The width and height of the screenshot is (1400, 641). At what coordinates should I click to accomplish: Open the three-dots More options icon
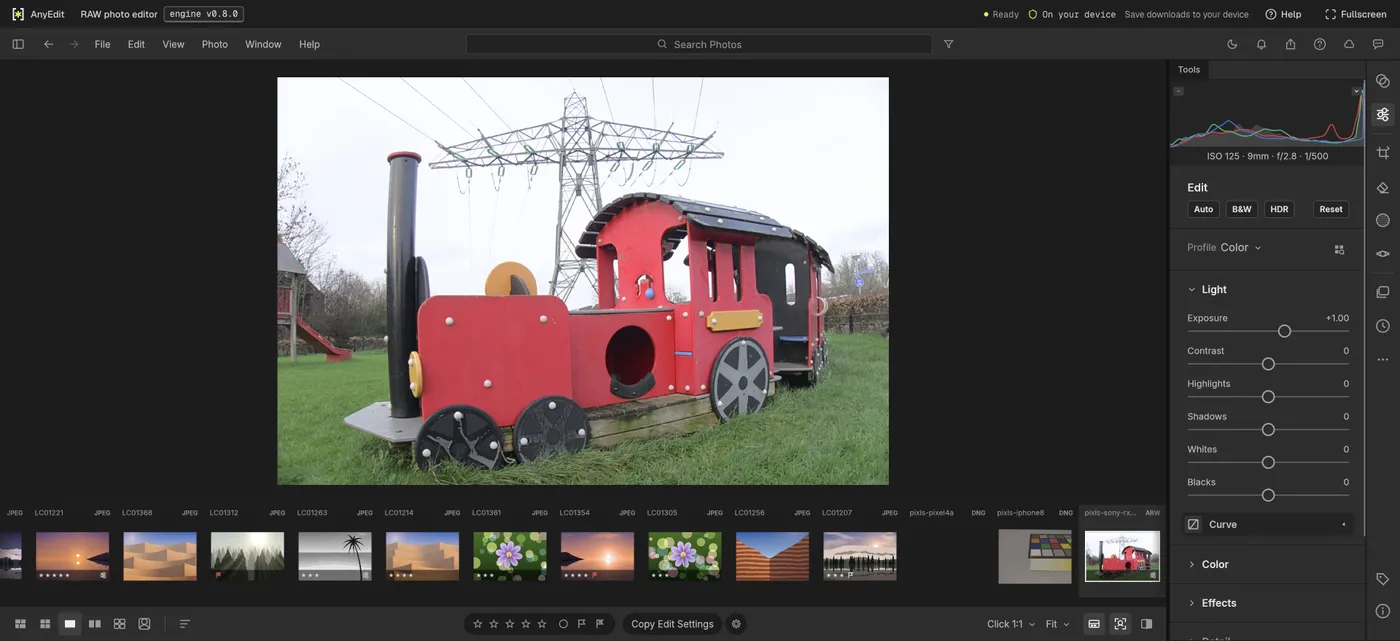coord(1382,359)
